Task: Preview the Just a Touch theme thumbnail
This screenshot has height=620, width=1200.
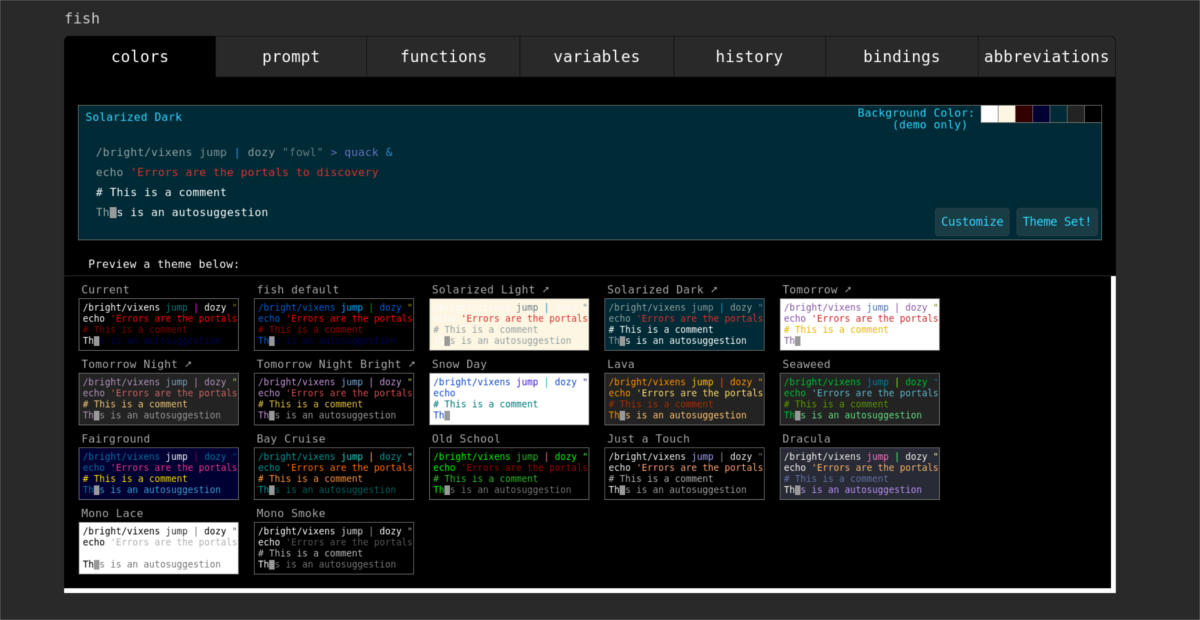Action: 684,473
